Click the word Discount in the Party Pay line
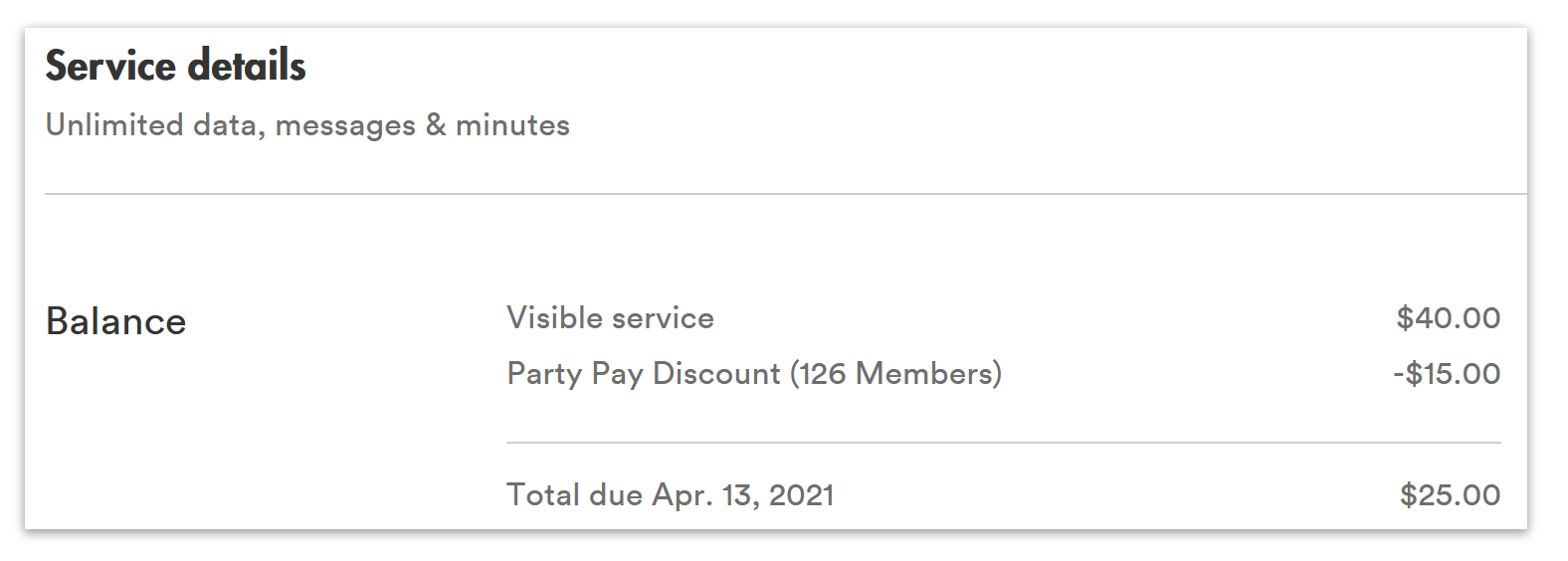The height and width of the screenshot is (561, 1568). 716,373
